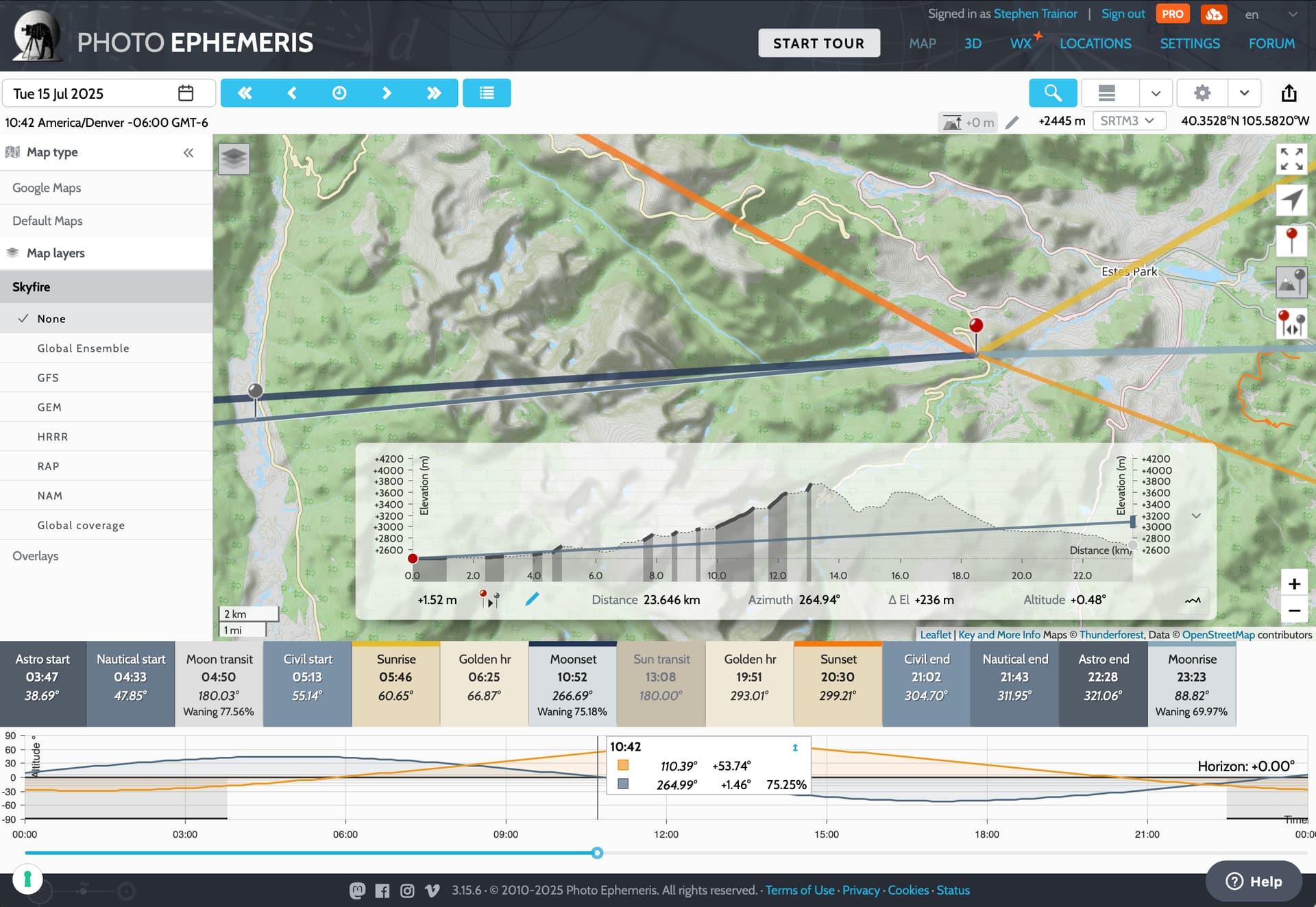Image resolution: width=1316 pixels, height=907 pixels.
Task: Jump forward one day with double-right arrows
Action: click(x=434, y=93)
